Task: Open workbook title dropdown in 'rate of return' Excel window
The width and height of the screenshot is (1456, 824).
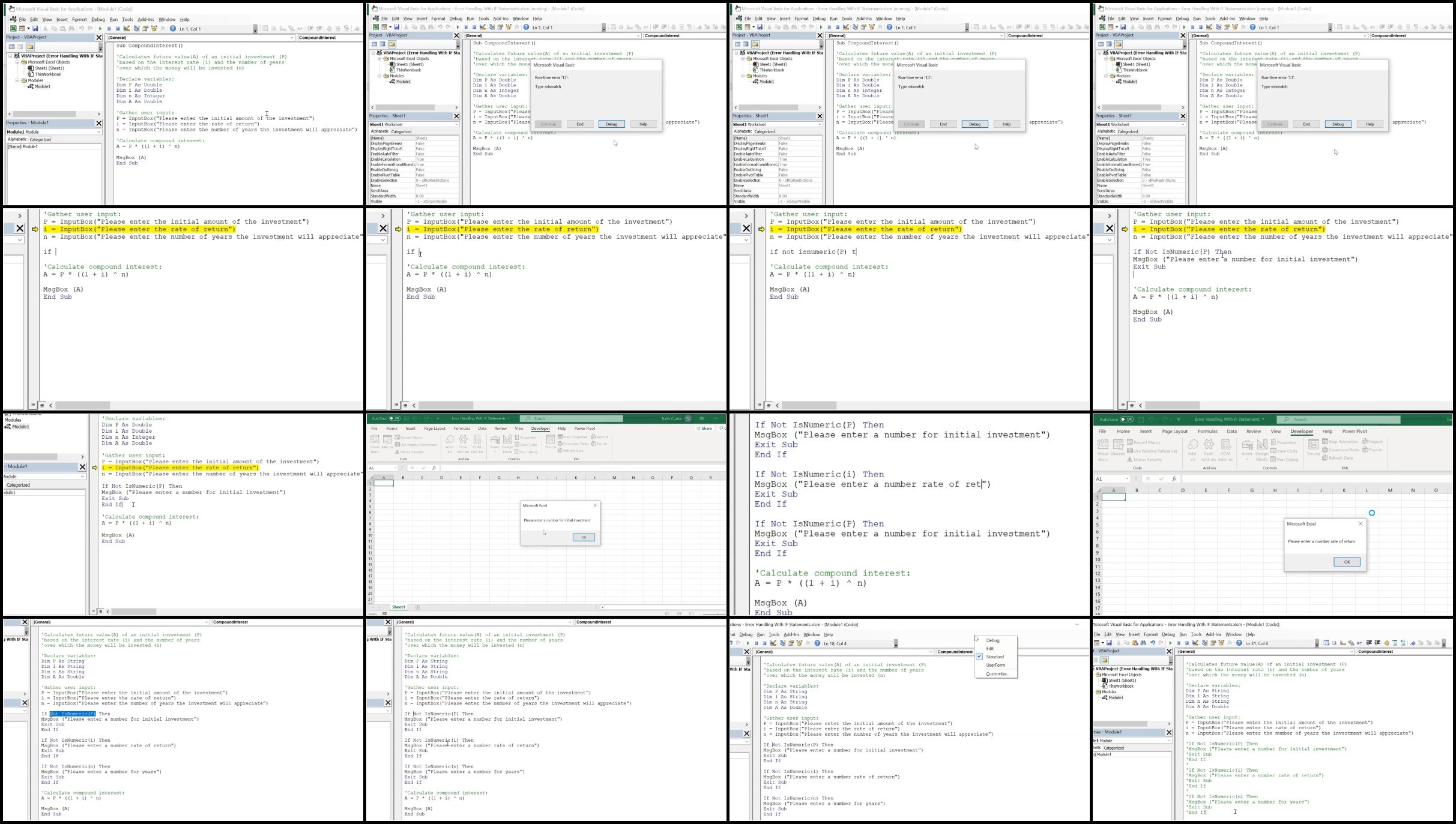Action: click(1264, 420)
